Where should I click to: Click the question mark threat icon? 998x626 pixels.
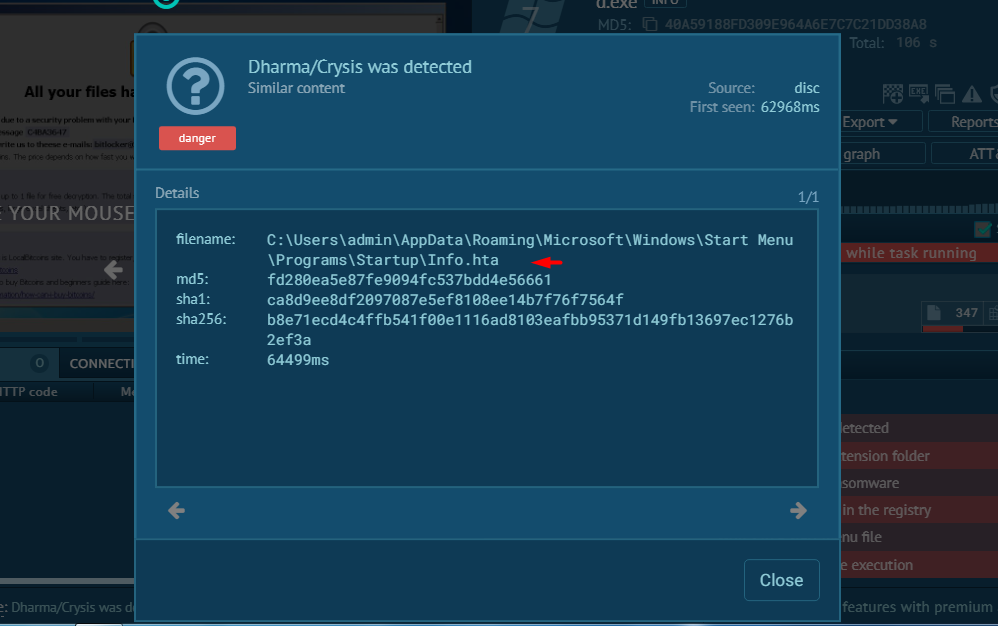(x=196, y=87)
